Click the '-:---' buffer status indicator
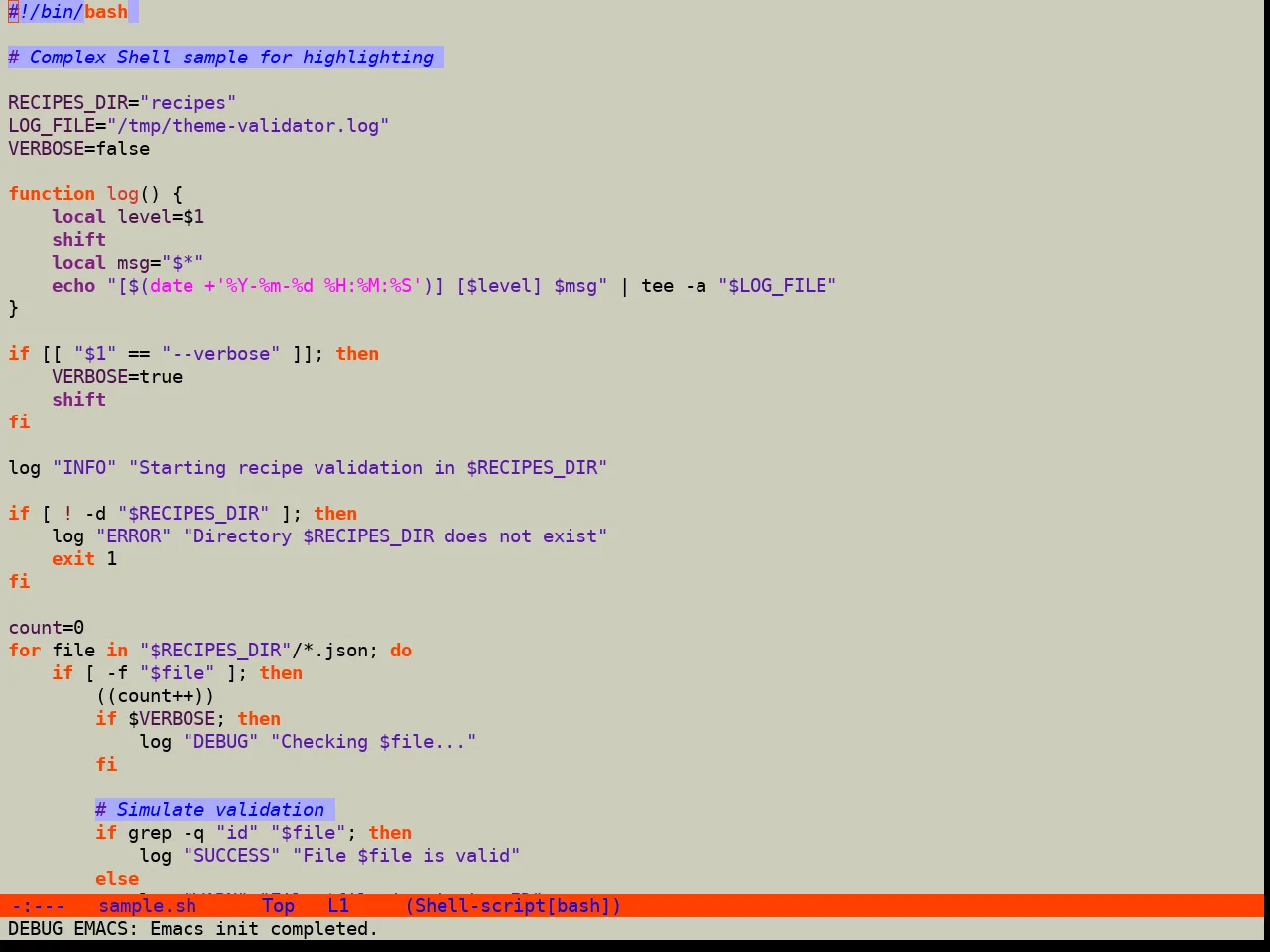 (39, 906)
